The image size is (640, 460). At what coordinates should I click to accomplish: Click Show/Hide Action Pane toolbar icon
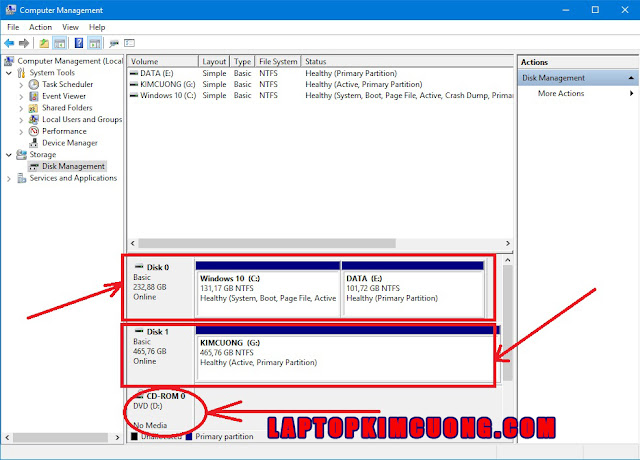click(x=94, y=43)
